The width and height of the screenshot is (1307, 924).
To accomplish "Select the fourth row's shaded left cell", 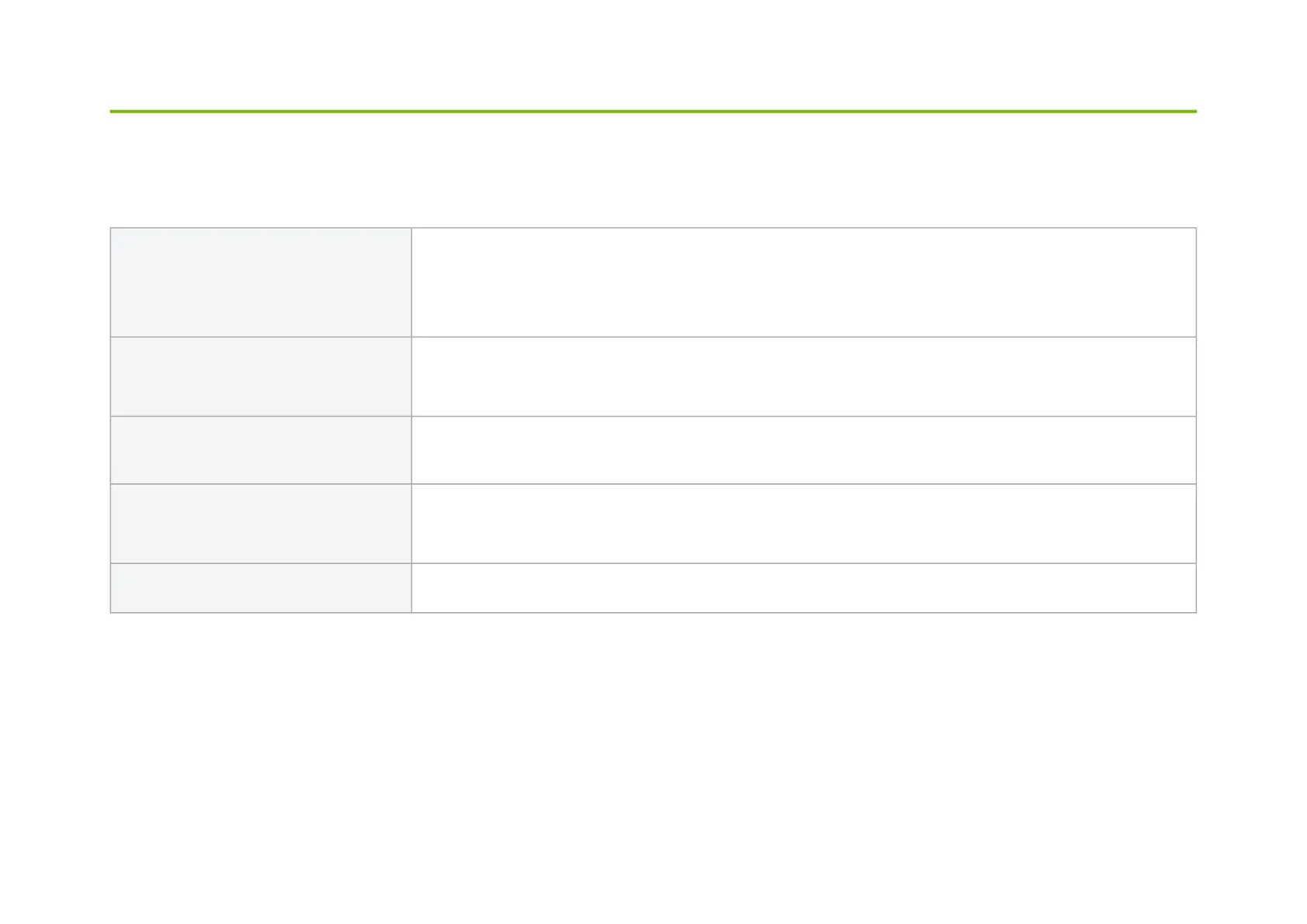I will 261,524.
